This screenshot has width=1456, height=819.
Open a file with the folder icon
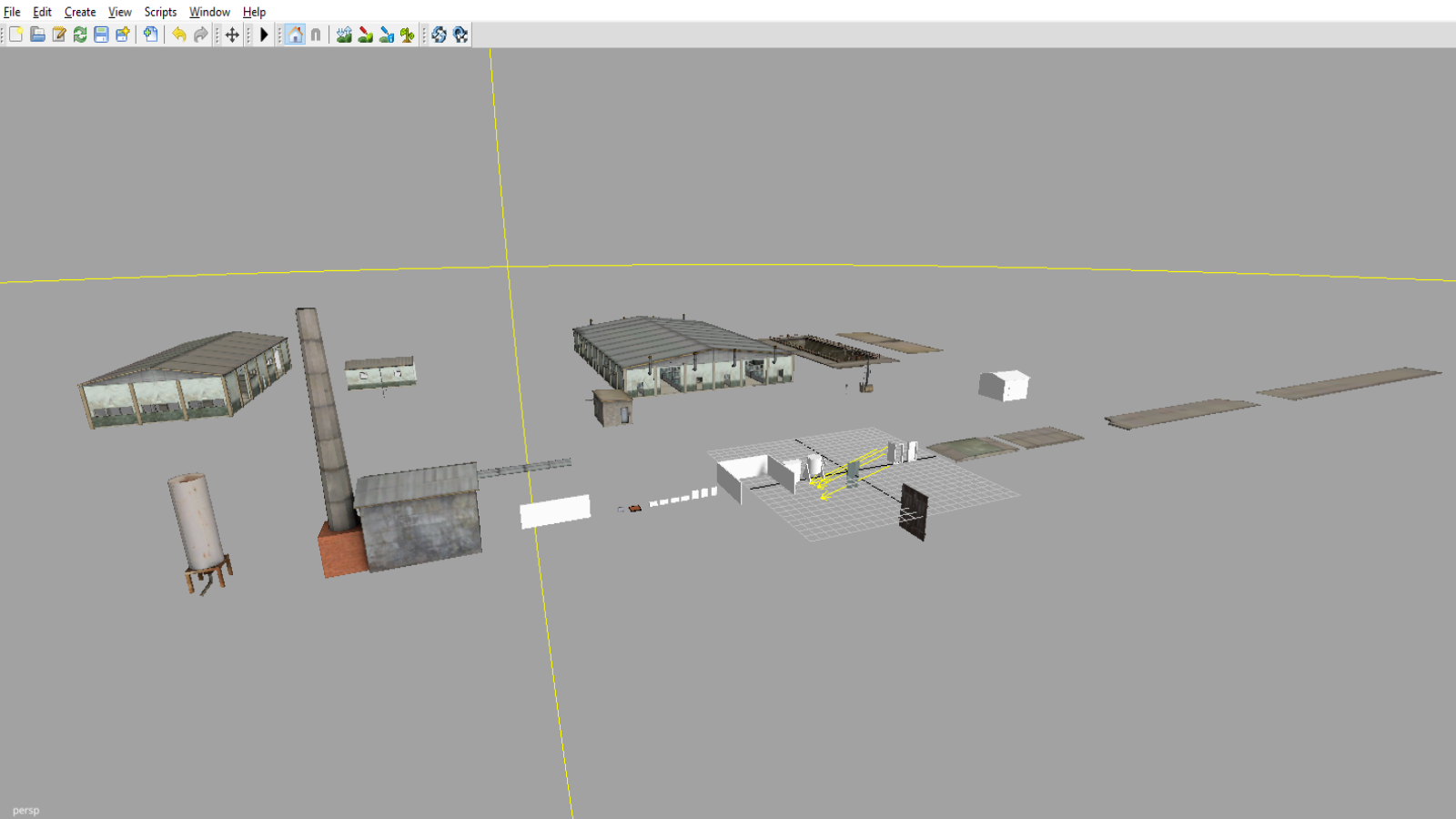click(x=37, y=35)
